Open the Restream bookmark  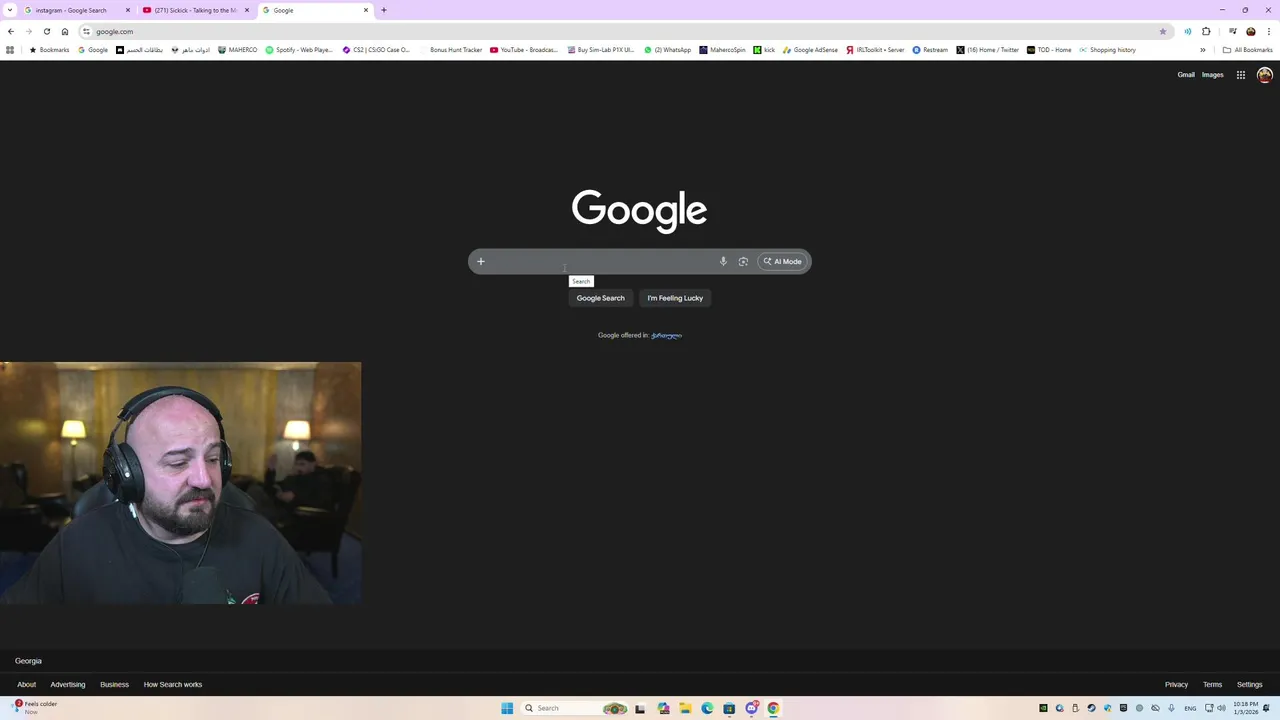930,50
